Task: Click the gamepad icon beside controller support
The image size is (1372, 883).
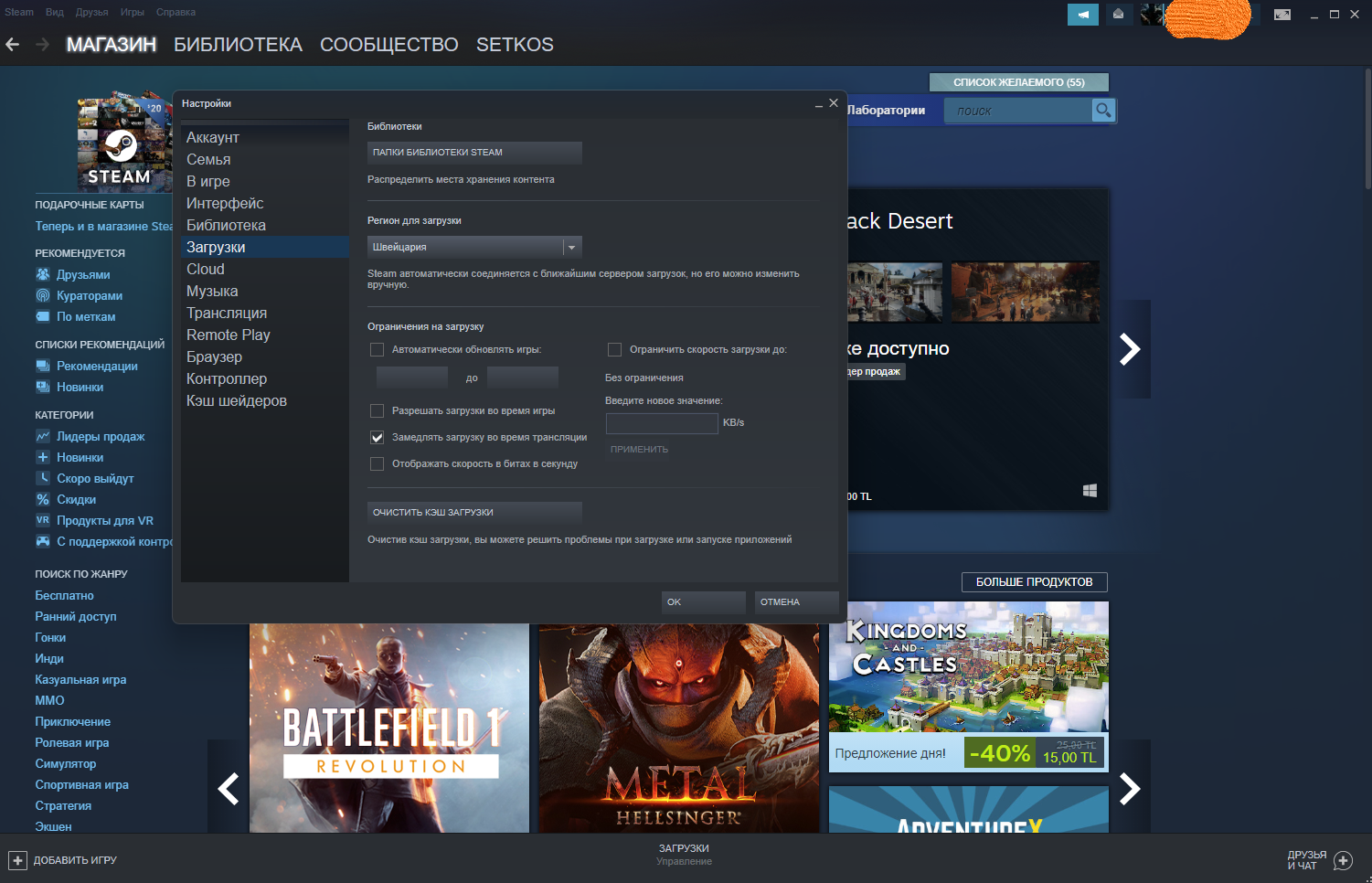Action: pyautogui.click(x=43, y=541)
